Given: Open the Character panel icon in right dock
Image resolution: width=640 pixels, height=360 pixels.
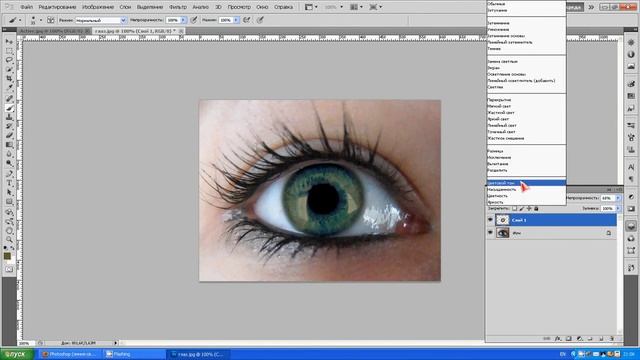Looking at the screenshot, I should click(631, 167).
